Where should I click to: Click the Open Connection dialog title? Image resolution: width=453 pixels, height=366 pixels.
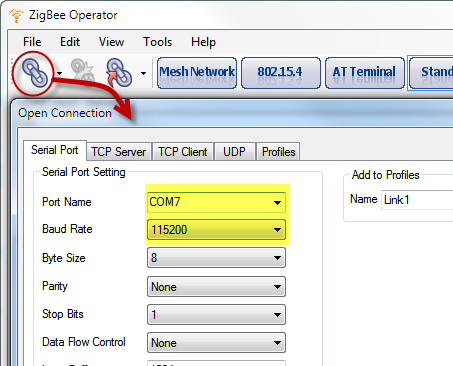[65, 113]
